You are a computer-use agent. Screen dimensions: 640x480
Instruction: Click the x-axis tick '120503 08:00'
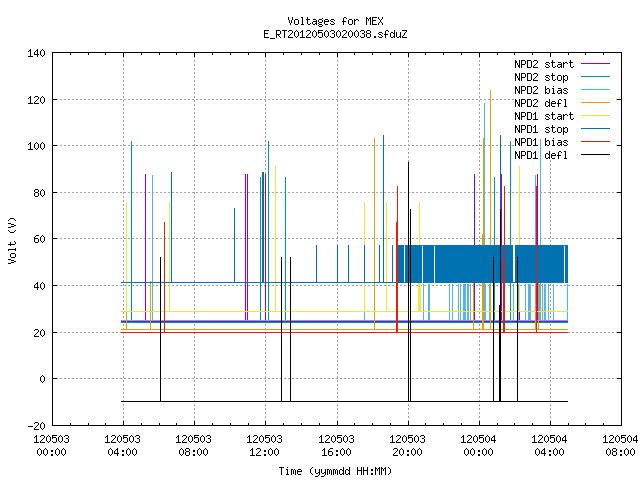point(193,446)
